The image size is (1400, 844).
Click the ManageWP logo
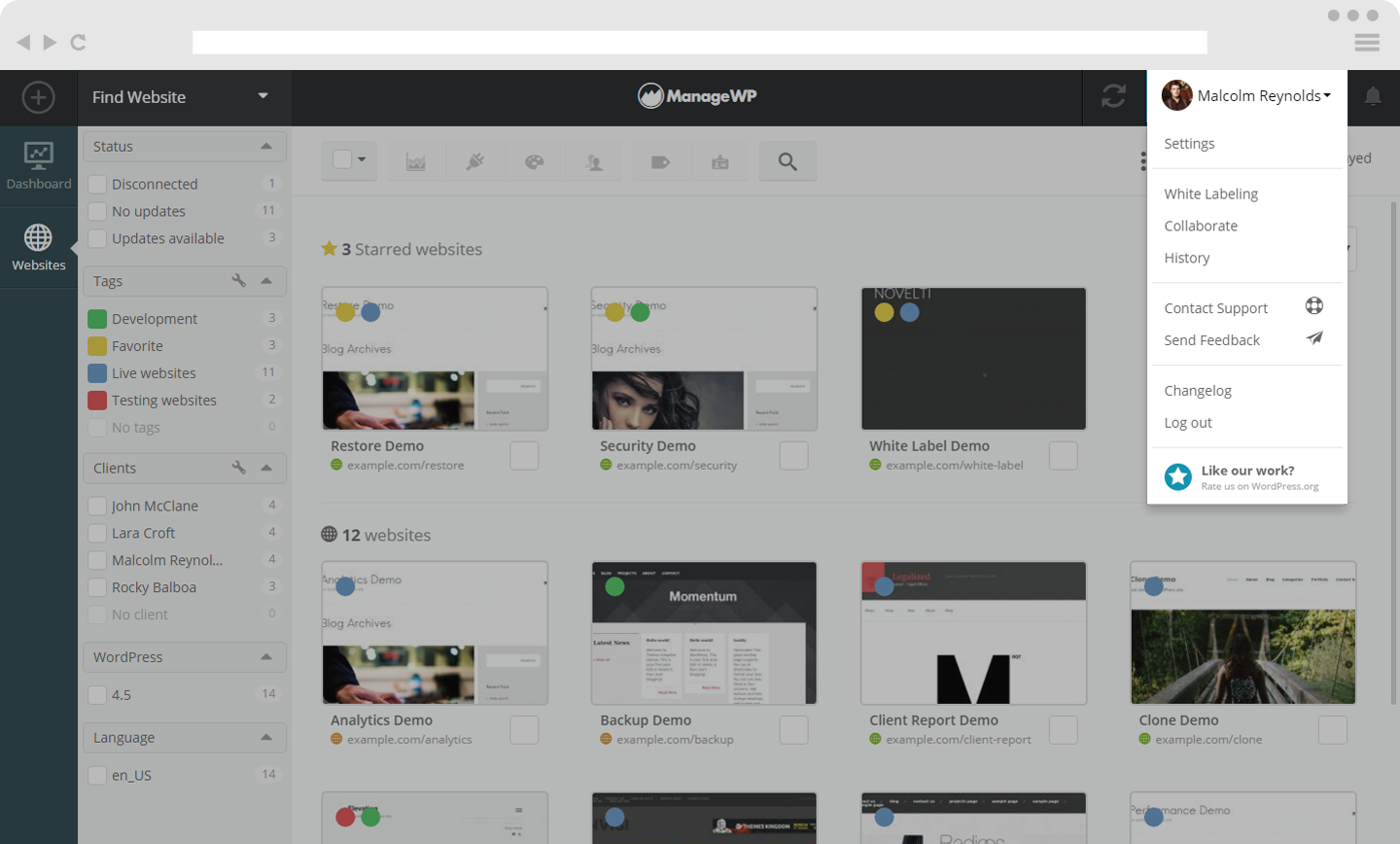click(697, 95)
